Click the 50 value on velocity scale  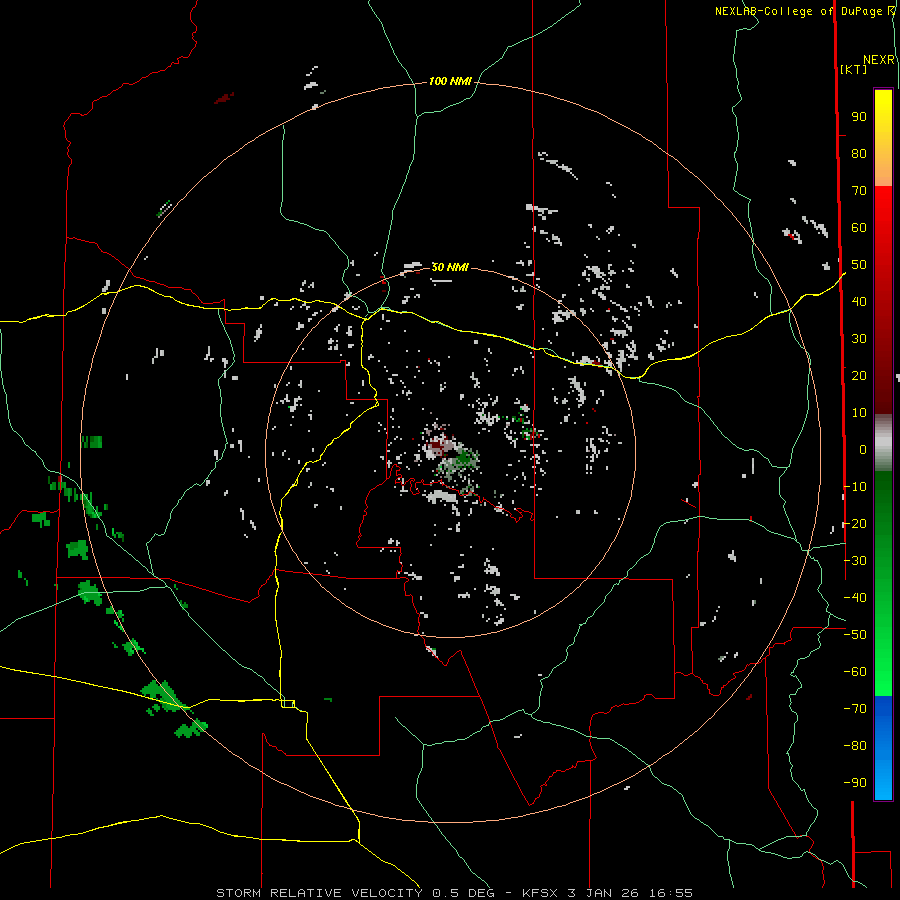click(x=859, y=265)
